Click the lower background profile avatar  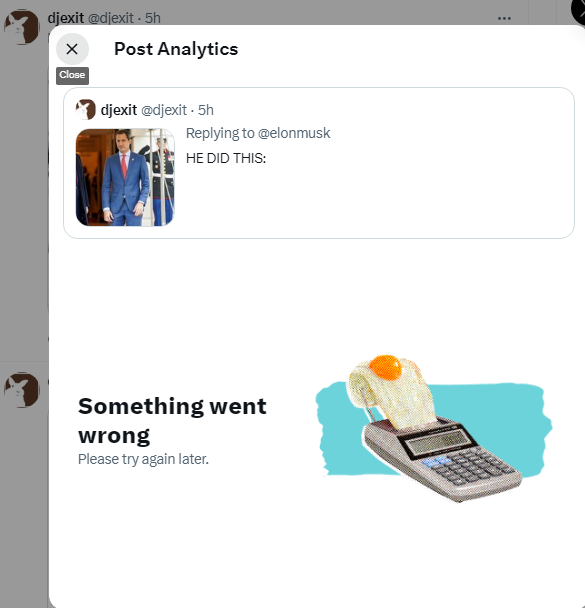tap(22, 390)
